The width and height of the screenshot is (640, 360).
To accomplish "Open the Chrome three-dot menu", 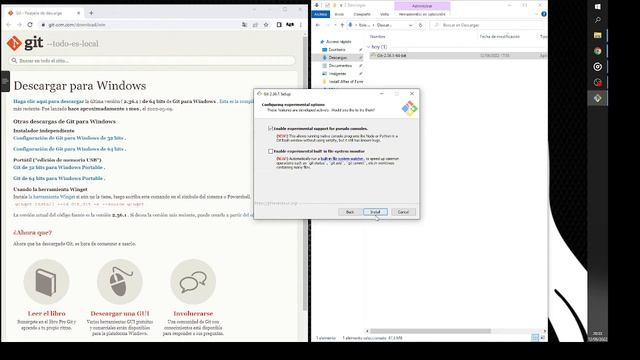I will (x=301, y=24).
